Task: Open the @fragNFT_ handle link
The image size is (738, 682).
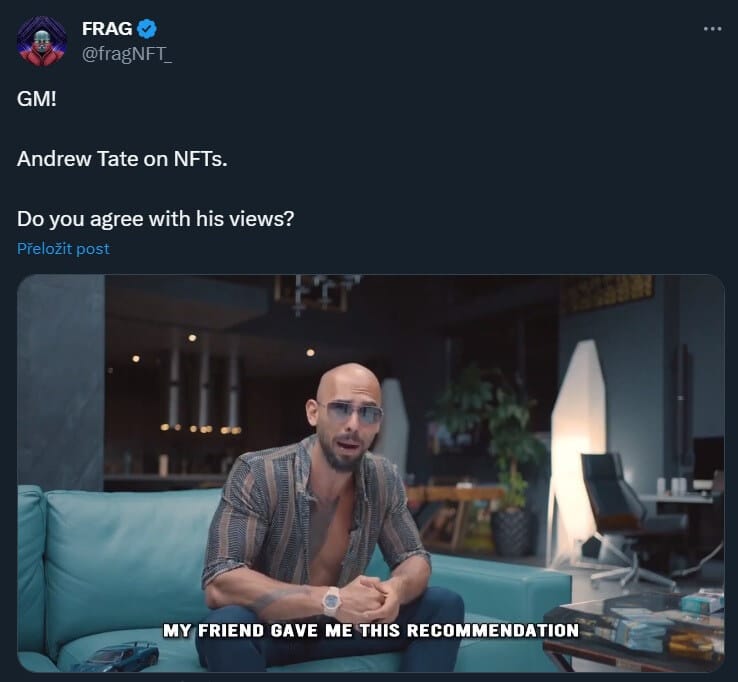Action: [x=127, y=54]
